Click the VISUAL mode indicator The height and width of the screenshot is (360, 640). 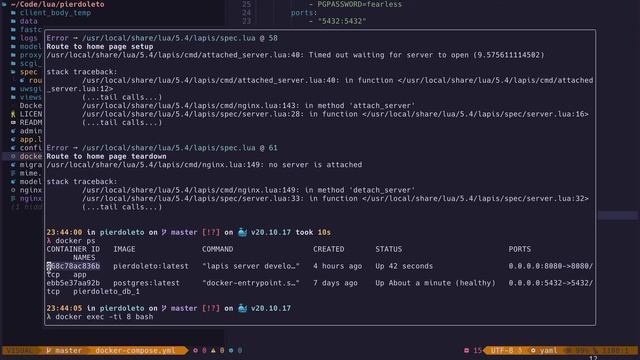(x=20, y=350)
